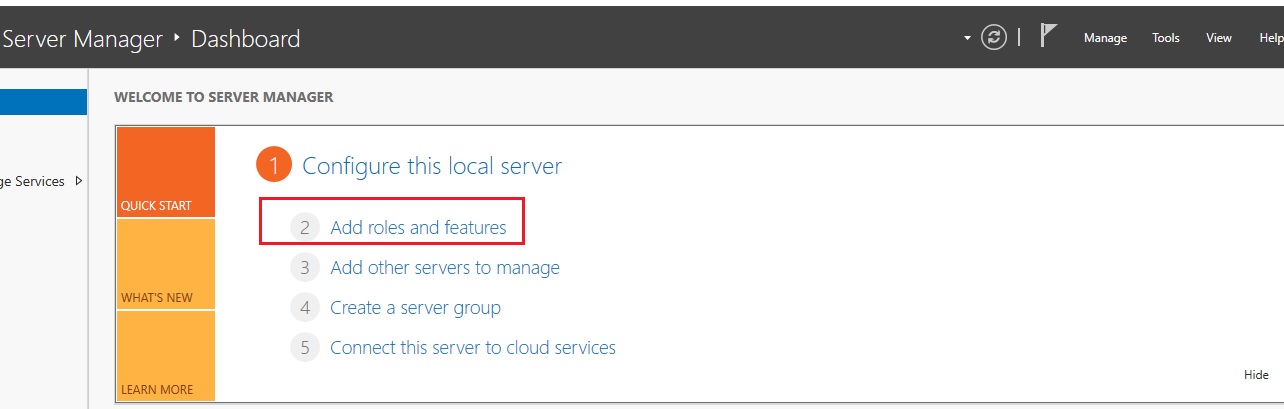The image size is (1284, 409).
Task: Click the refresh icon in header
Action: pyautogui.click(x=993, y=38)
